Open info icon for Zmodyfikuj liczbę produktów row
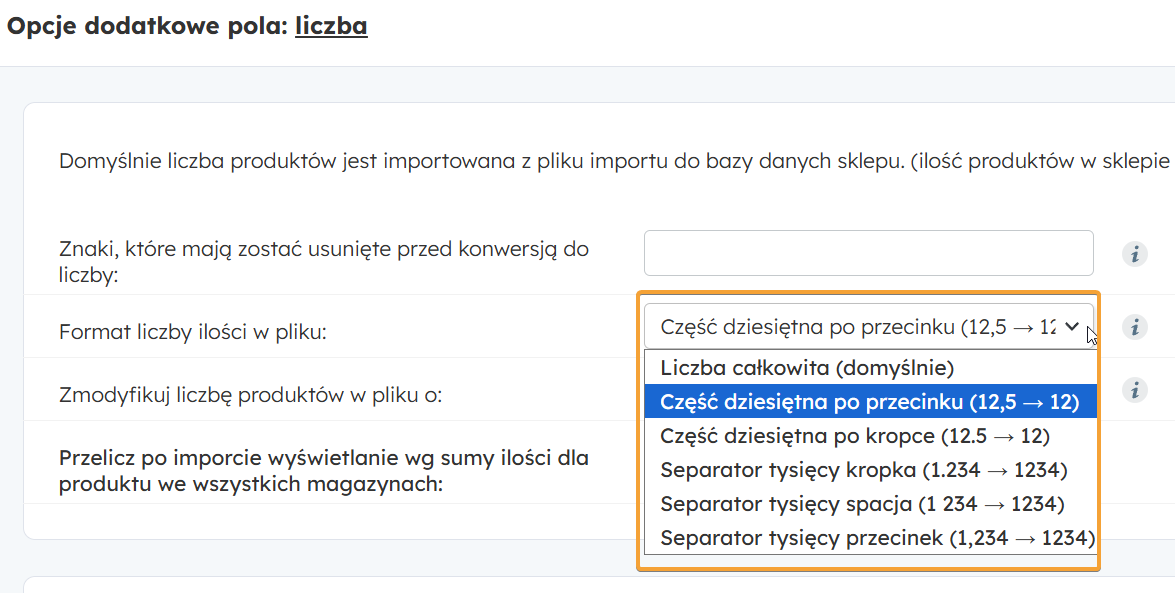Image resolution: width=1175 pixels, height=593 pixels. pos(1135,390)
